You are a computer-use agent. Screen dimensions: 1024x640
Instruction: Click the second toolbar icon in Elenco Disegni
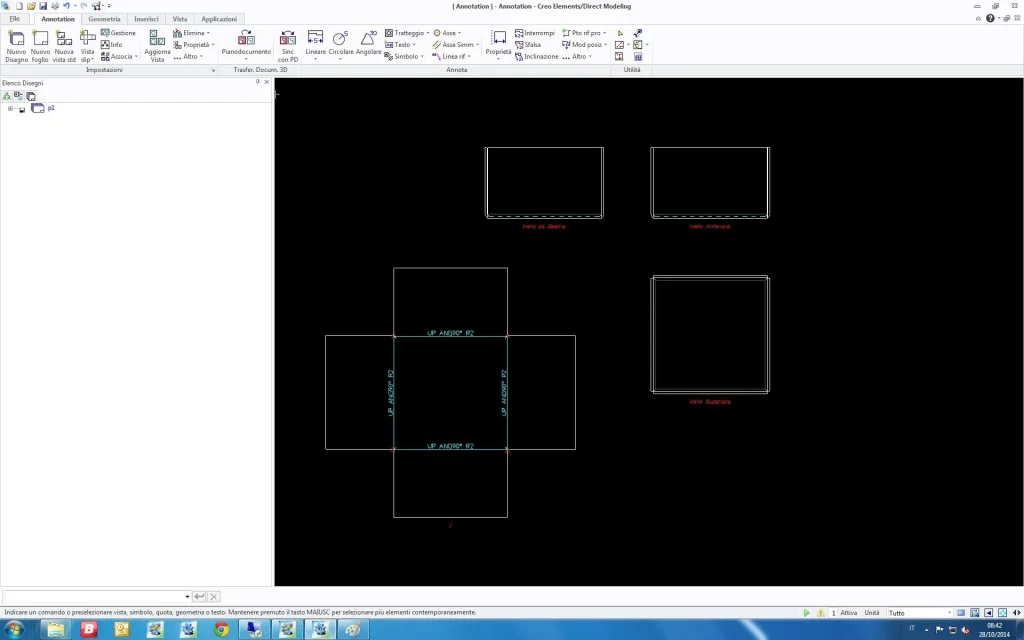[18, 96]
